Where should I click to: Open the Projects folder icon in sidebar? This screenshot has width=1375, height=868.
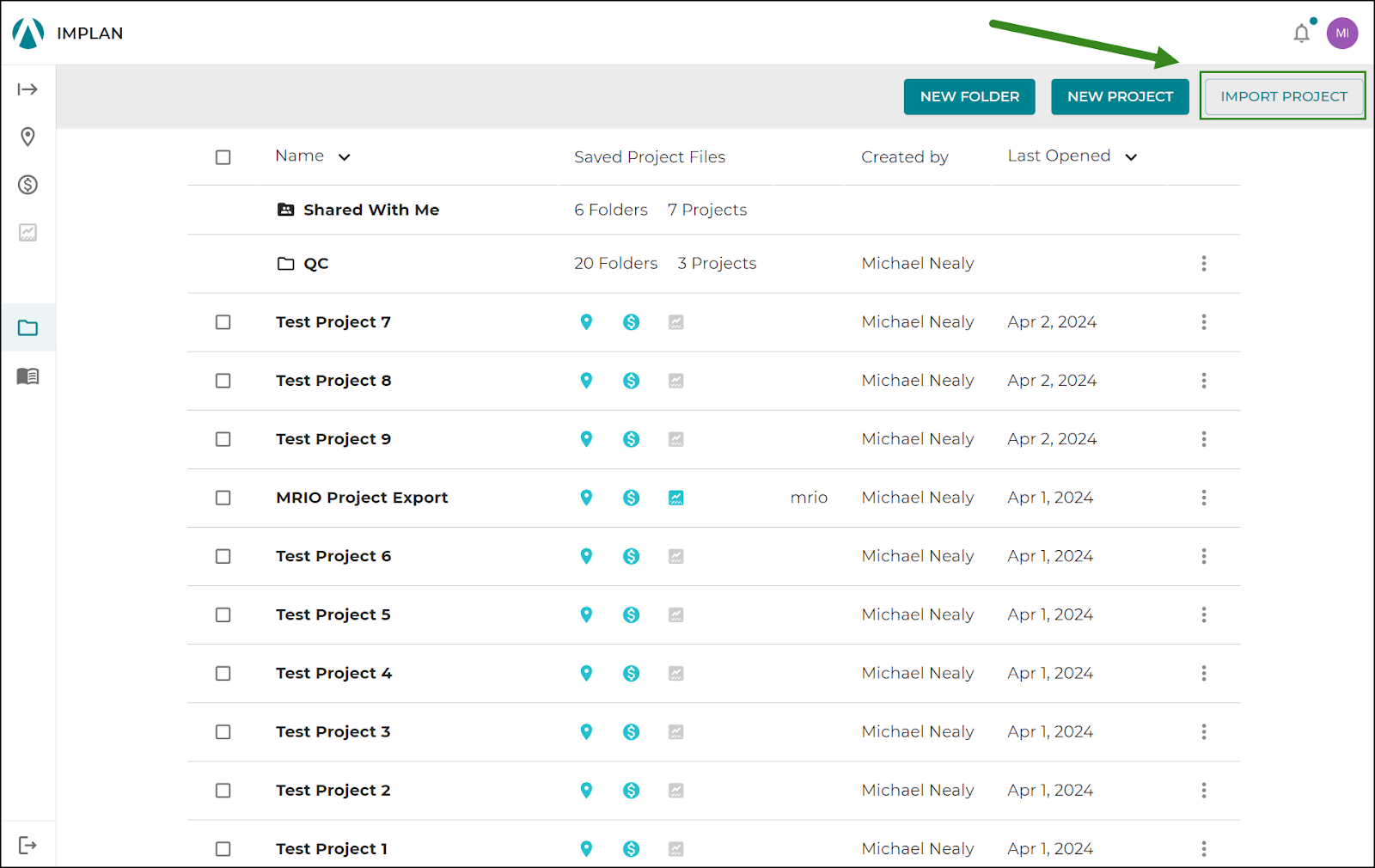pyautogui.click(x=28, y=327)
